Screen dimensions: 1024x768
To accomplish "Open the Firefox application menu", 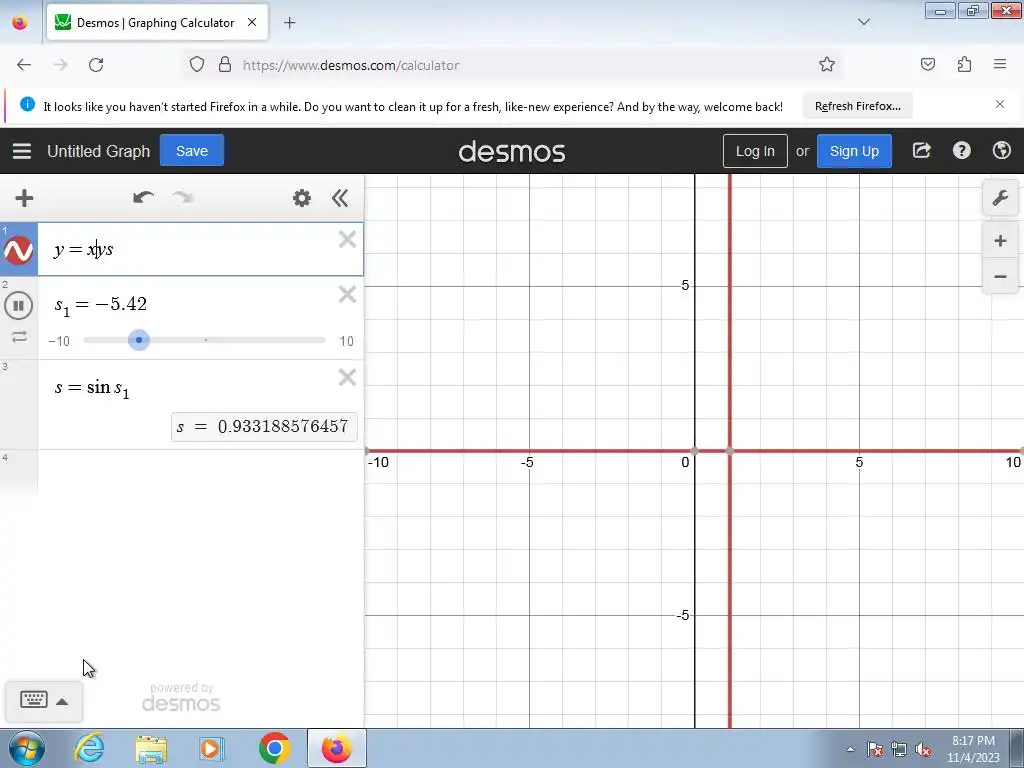I will (x=1000, y=64).
